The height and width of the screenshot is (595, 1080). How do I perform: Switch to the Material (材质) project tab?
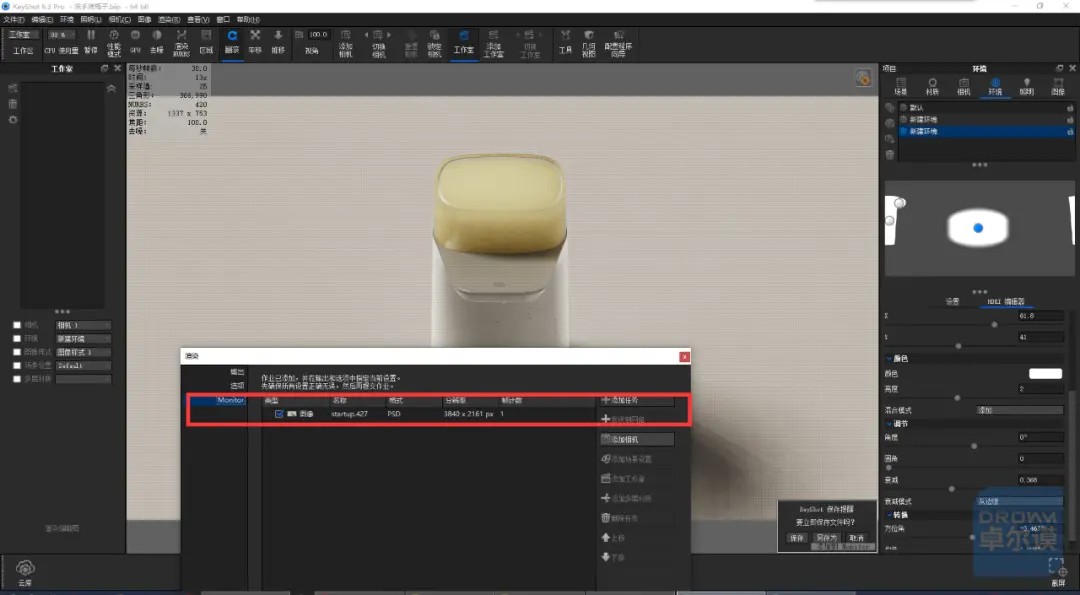[x=932, y=87]
